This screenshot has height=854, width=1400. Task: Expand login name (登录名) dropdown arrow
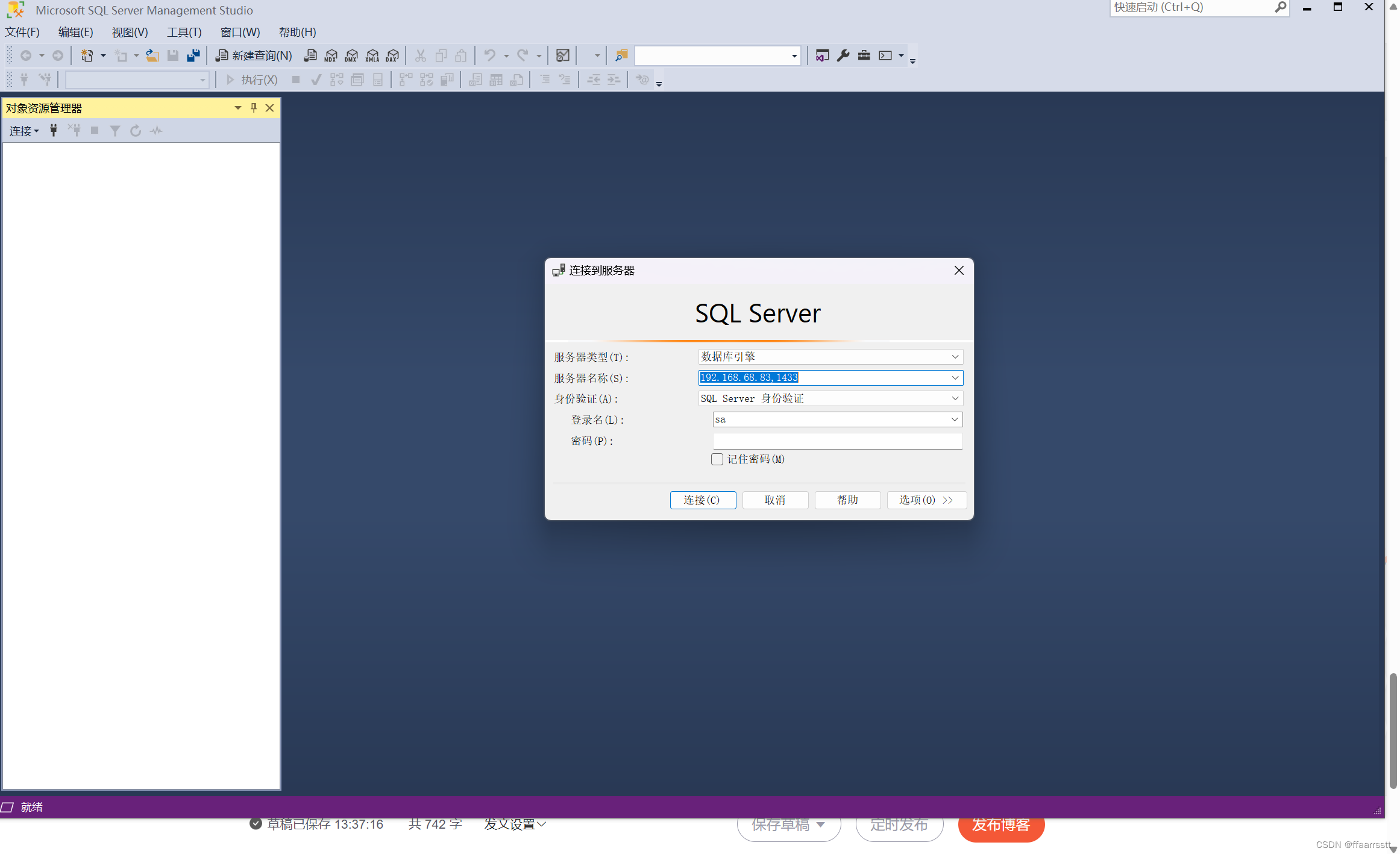(955, 419)
